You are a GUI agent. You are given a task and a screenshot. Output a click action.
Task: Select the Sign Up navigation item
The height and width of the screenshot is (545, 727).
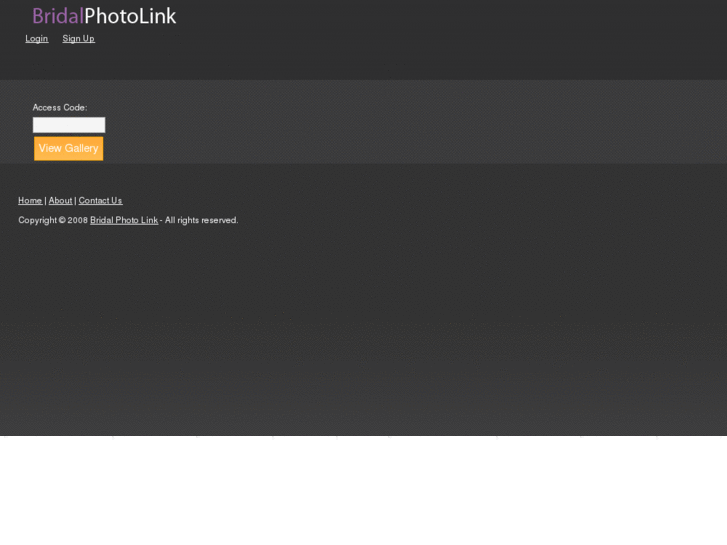pyautogui.click(x=78, y=38)
